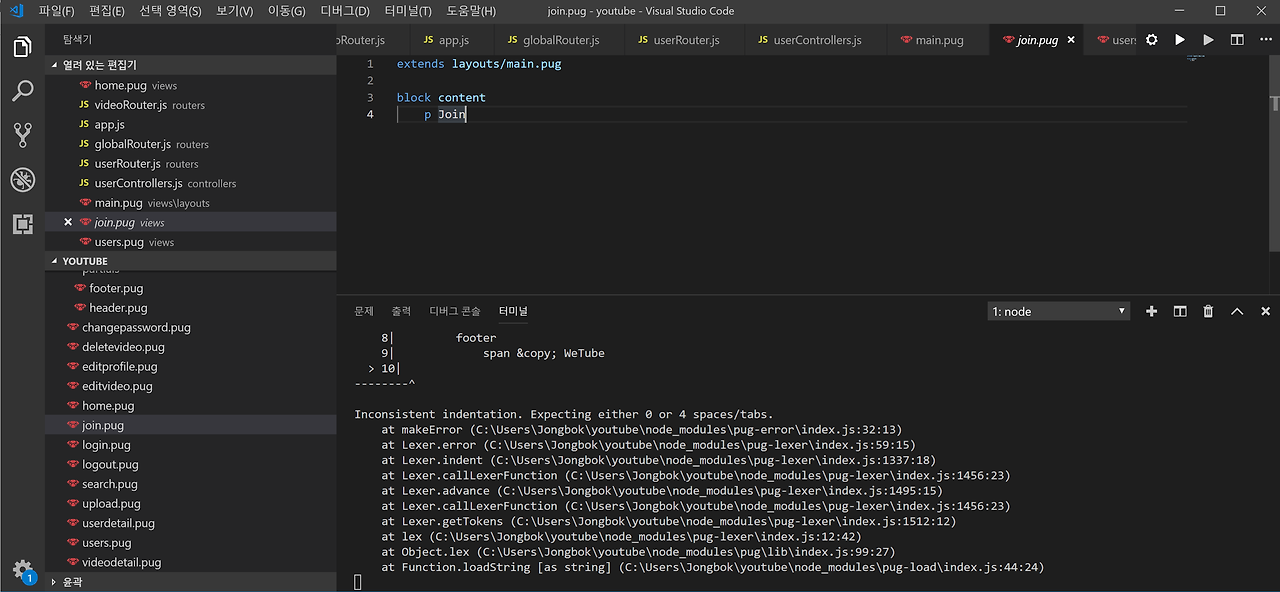Click the first white run play icon
Image resolution: width=1280 pixels, height=592 pixels.
click(x=1180, y=40)
